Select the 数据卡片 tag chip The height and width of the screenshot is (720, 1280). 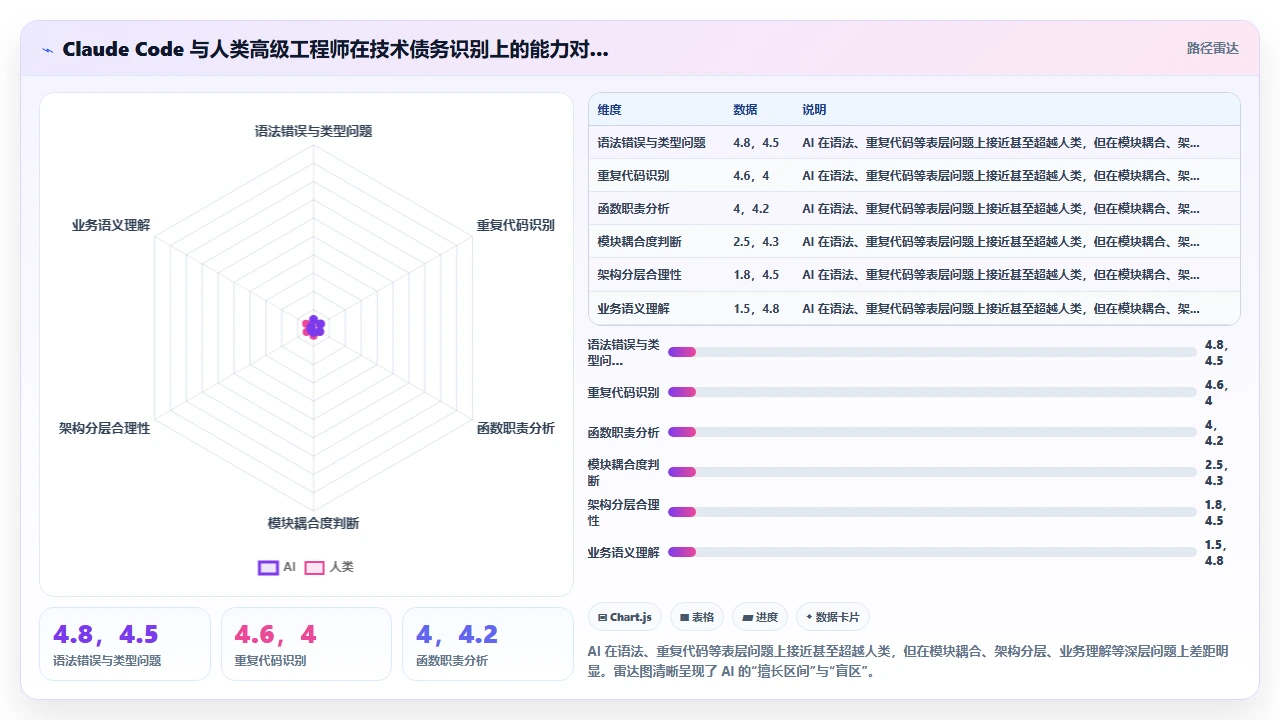(x=833, y=617)
